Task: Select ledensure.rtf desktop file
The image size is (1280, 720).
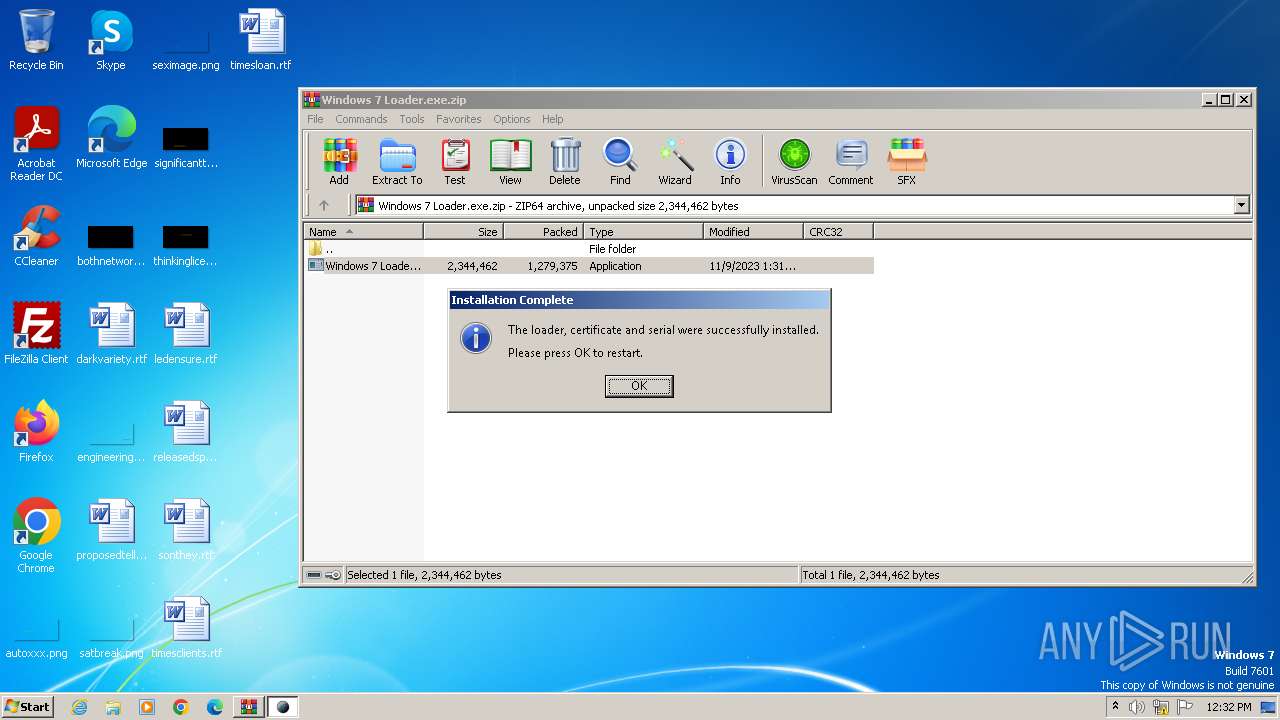Action: (186, 334)
